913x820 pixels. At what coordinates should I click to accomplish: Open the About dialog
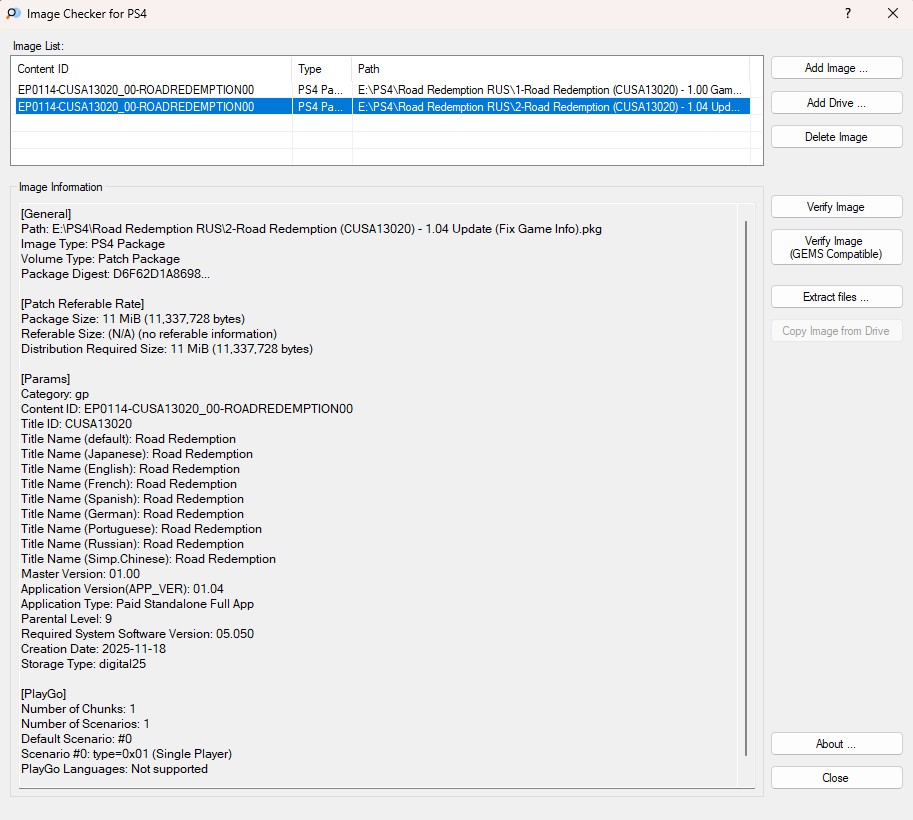(x=836, y=744)
